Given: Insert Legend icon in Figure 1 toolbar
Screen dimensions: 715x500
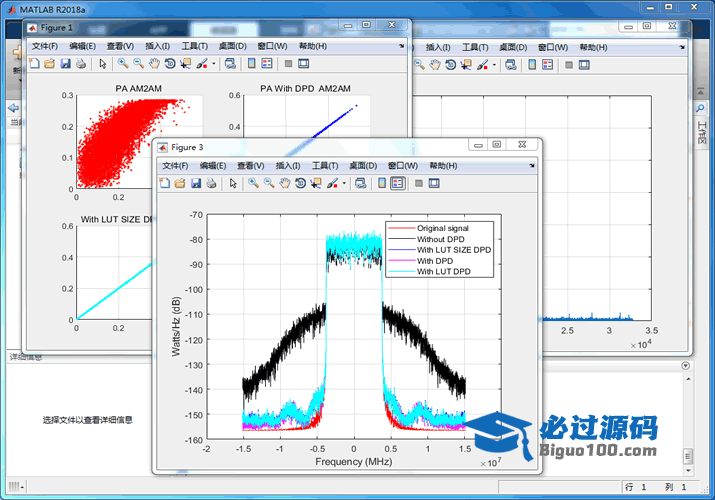Looking at the screenshot, I should [267, 63].
